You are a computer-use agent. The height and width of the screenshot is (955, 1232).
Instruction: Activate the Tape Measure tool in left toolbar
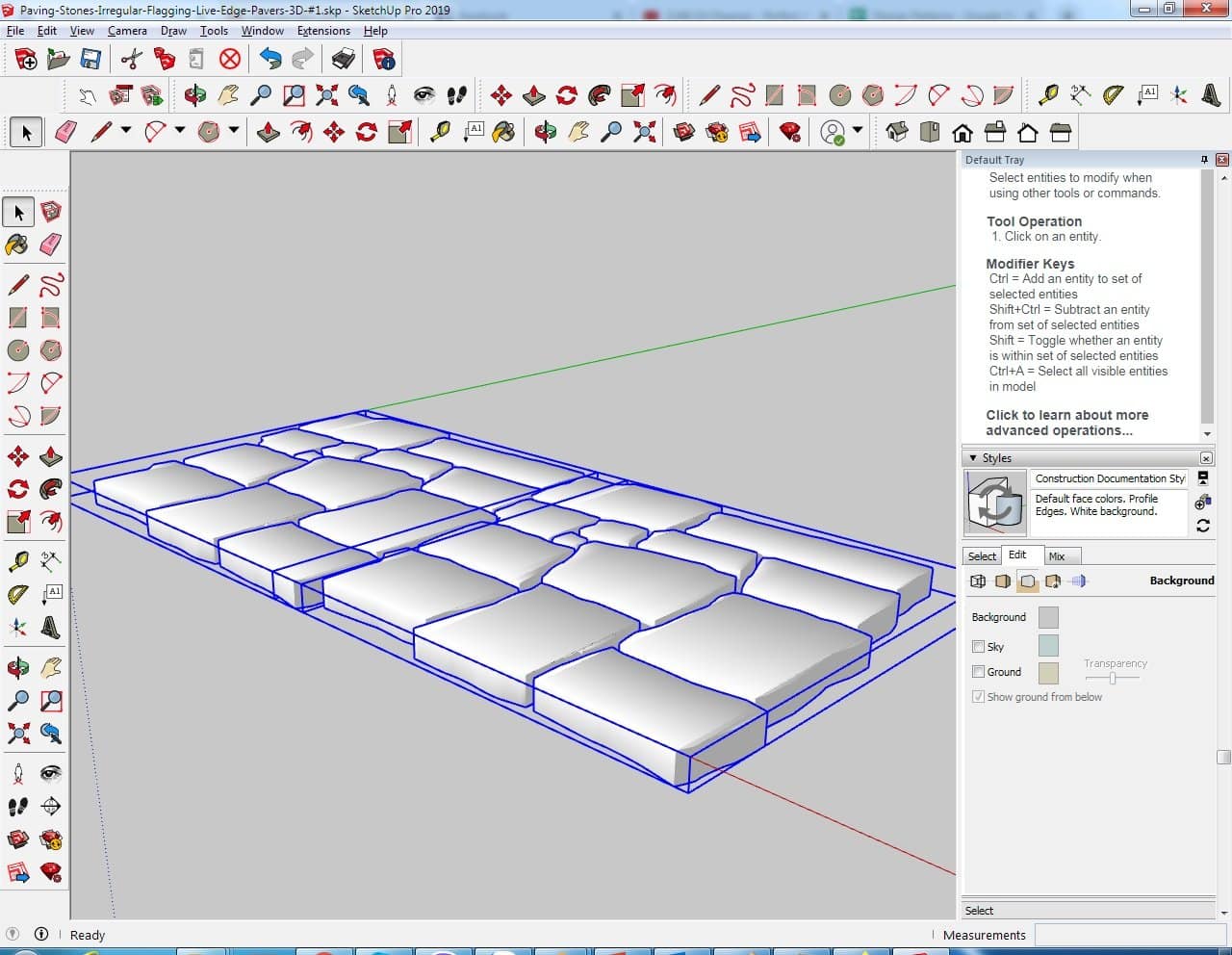[17, 561]
